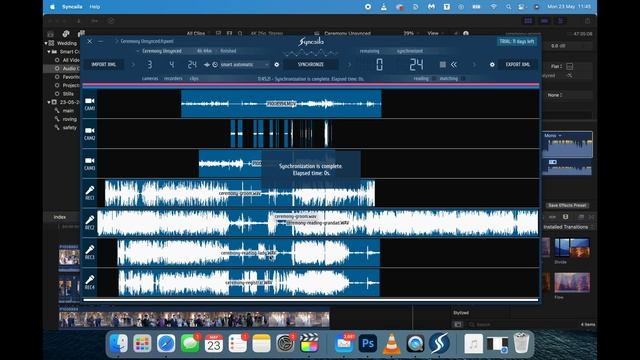Click the CAM1 camera track icon
640x360 pixels.
tap(90, 101)
